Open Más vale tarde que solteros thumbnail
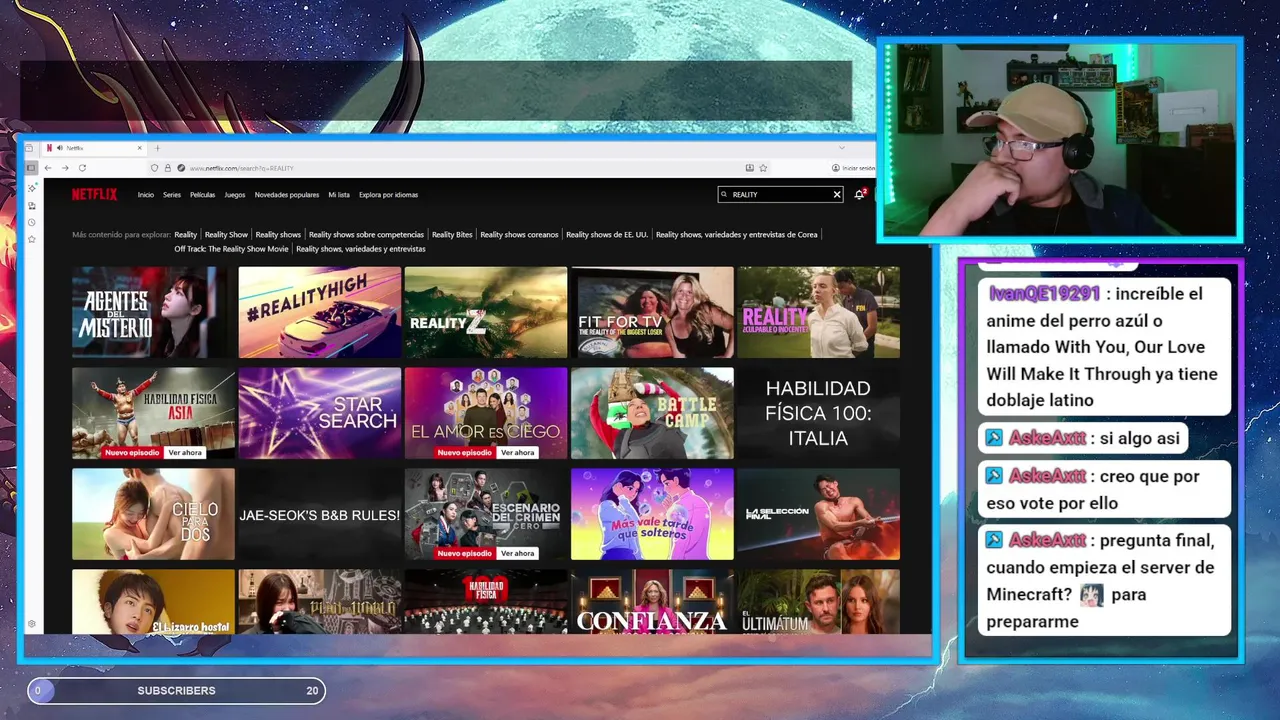 [x=652, y=514]
